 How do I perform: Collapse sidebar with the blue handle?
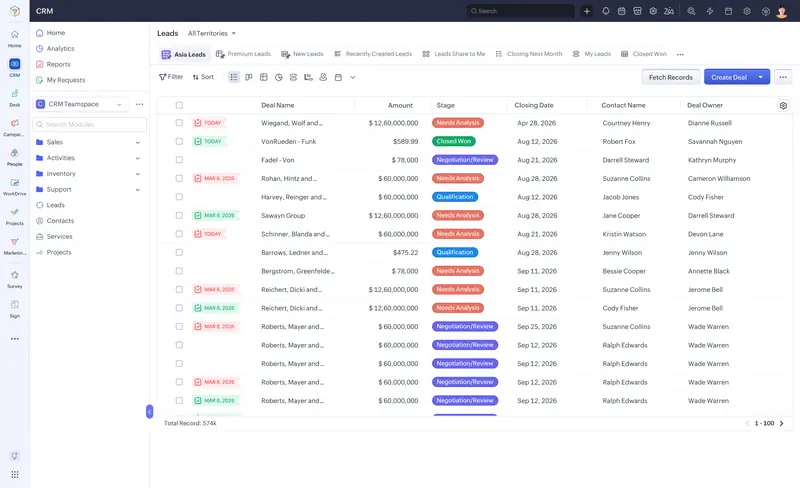pyautogui.click(x=149, y=411)
